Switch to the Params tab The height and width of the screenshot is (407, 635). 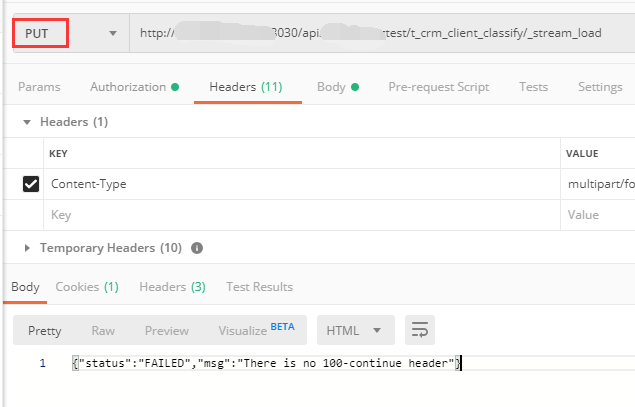(x=39, y=87)
